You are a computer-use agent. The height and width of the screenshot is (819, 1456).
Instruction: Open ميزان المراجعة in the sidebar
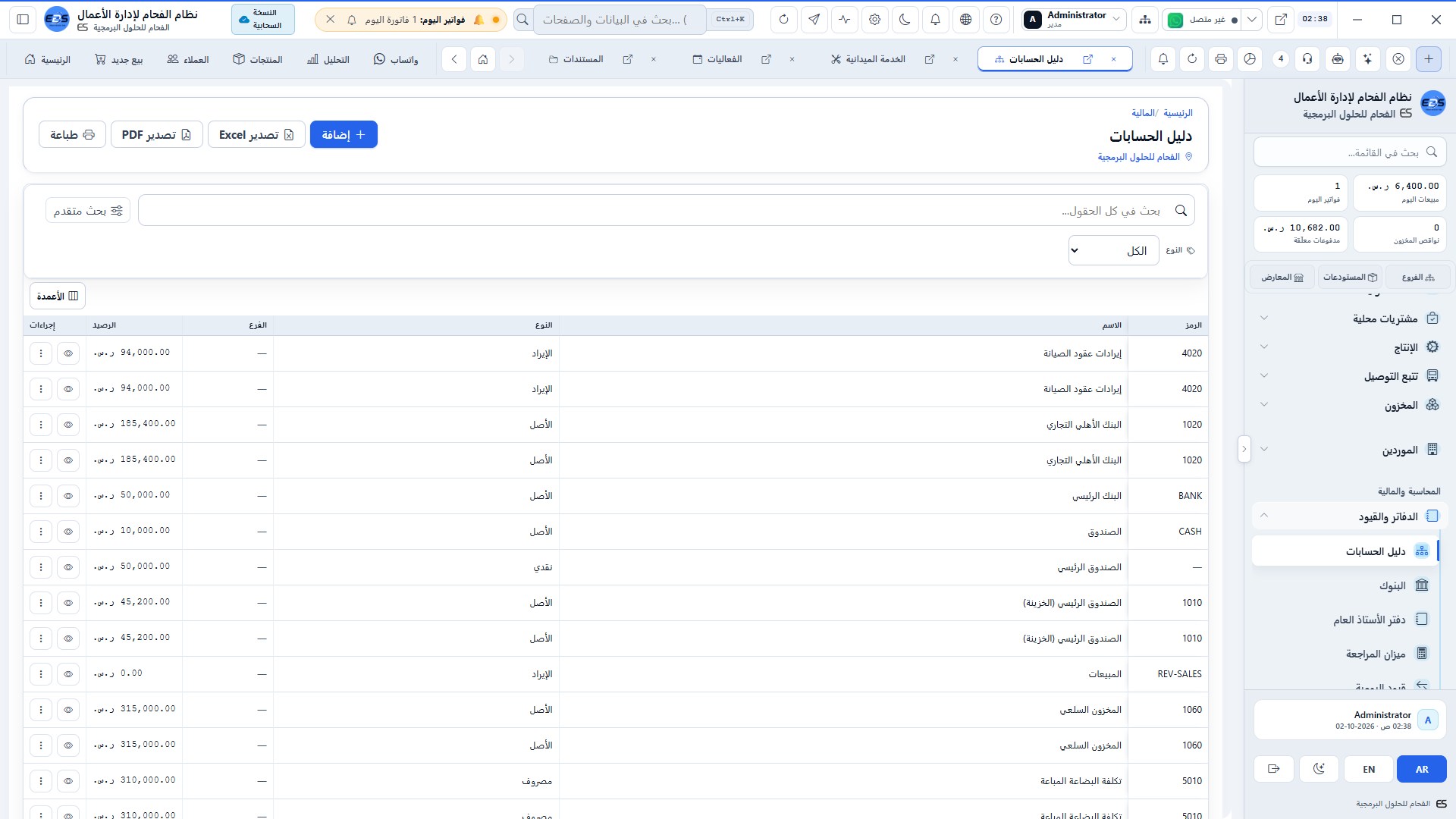point(1346,654)
